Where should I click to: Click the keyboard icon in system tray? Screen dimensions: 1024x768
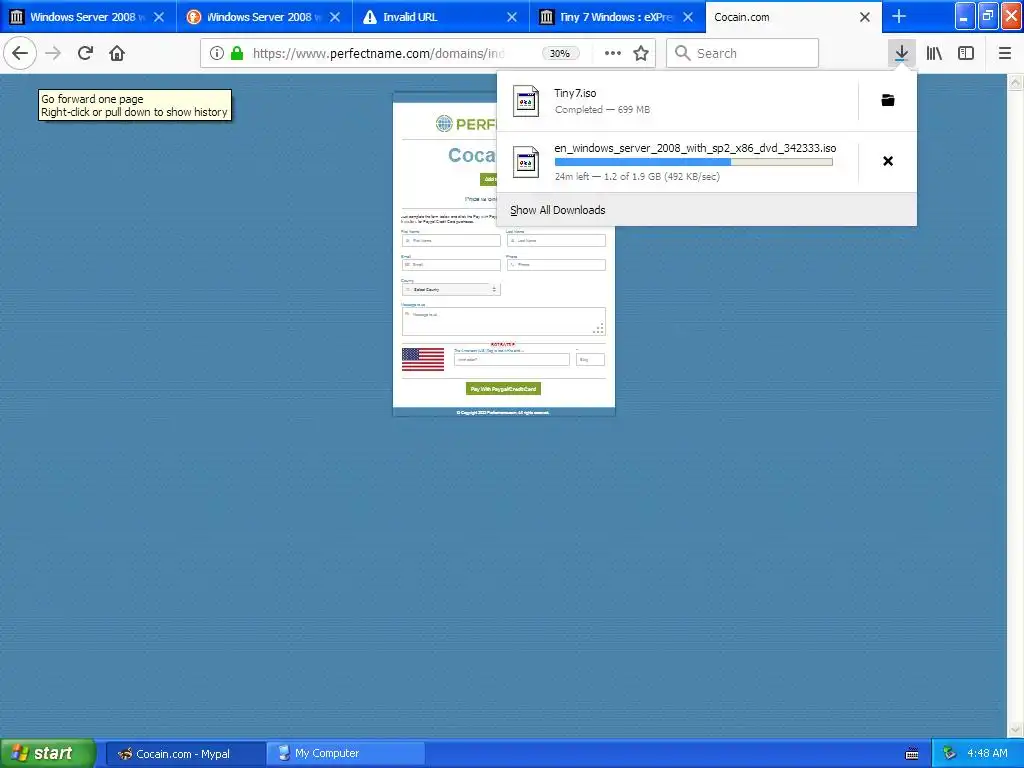click(x=912, y=754)
